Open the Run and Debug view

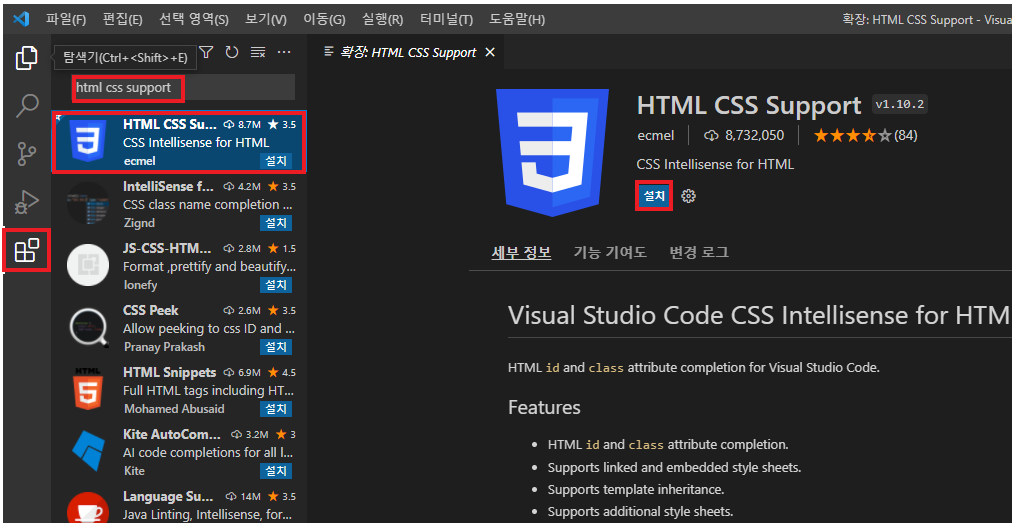tap(27, 202)
